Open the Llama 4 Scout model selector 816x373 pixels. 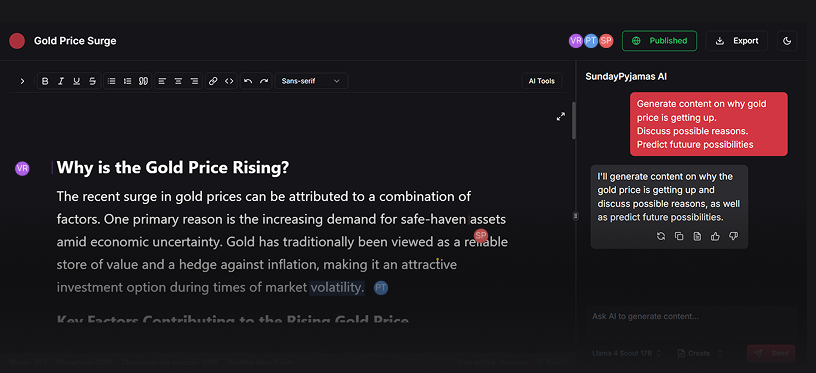[627, 353]
